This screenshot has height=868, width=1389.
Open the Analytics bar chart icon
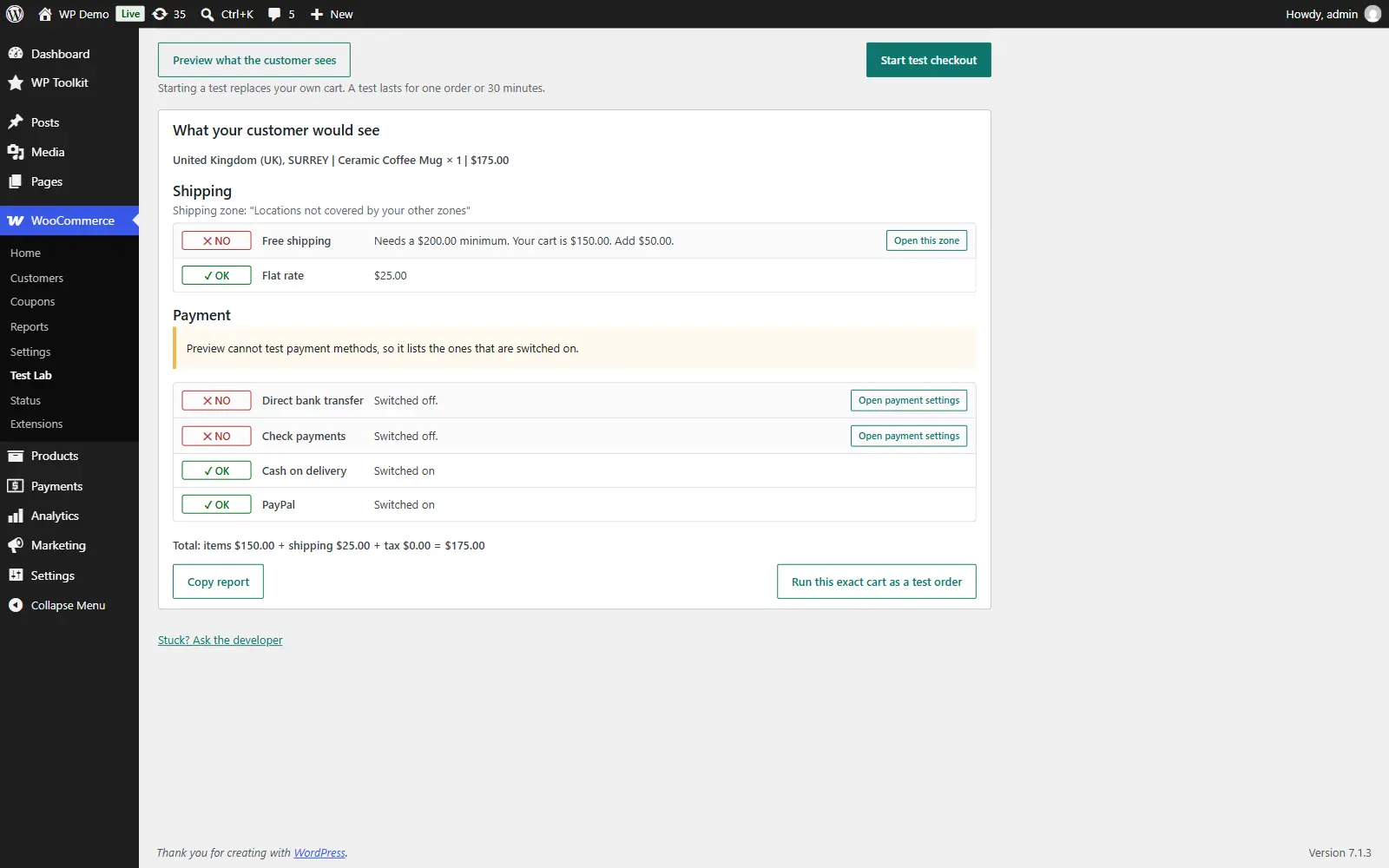click(16, 516)
